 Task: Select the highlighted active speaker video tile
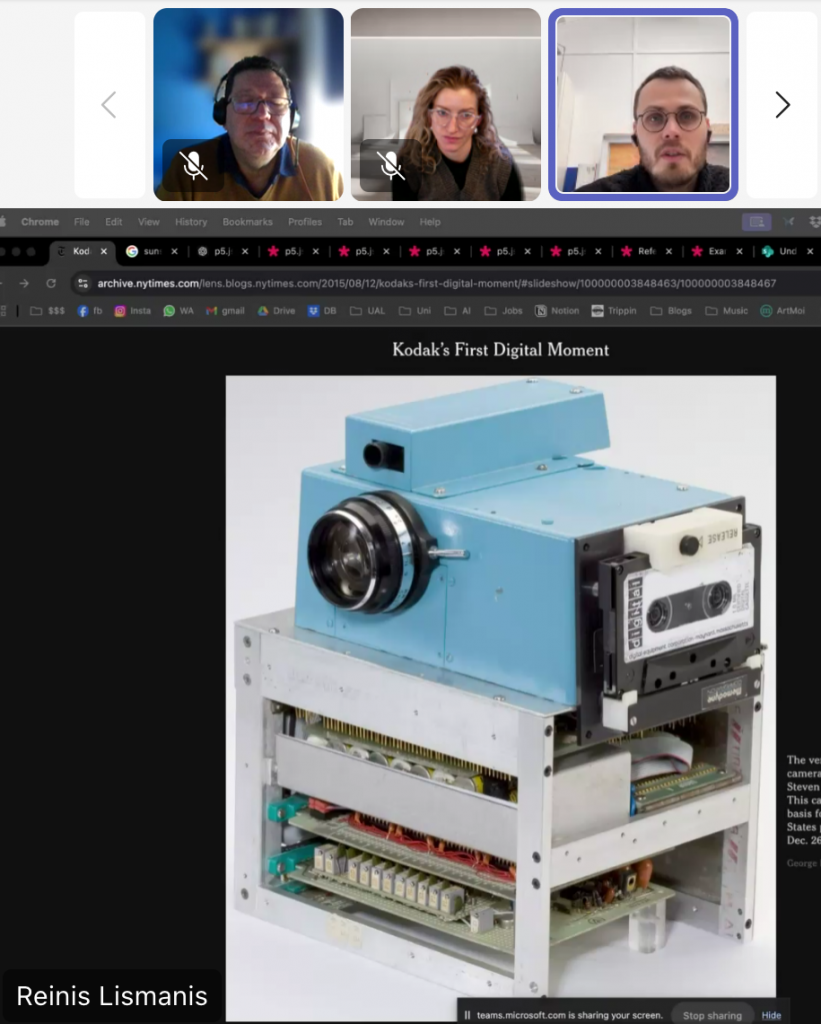click(642, 105)
